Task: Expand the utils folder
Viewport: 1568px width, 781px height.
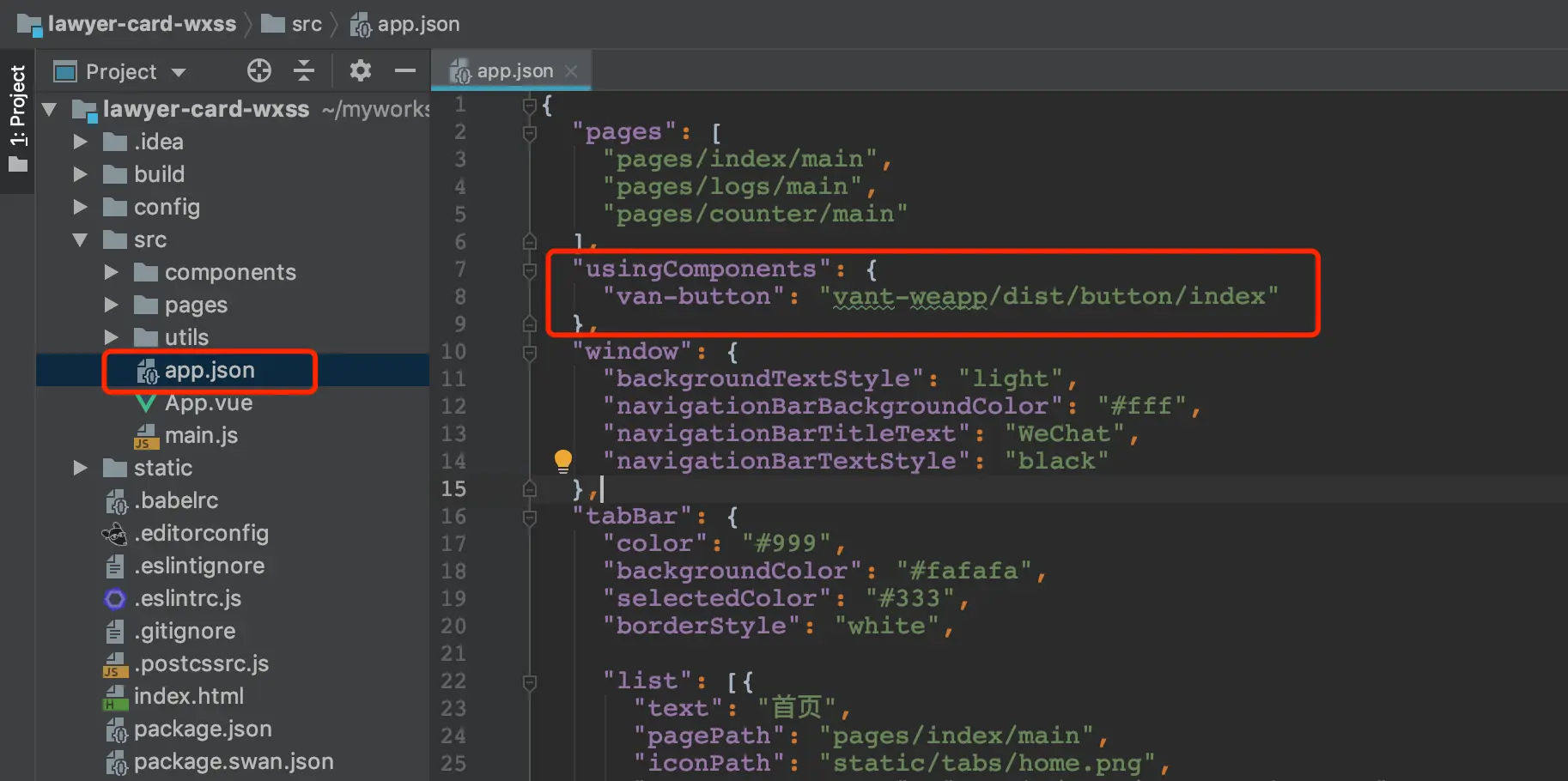Action: click(x=112, y=337)
